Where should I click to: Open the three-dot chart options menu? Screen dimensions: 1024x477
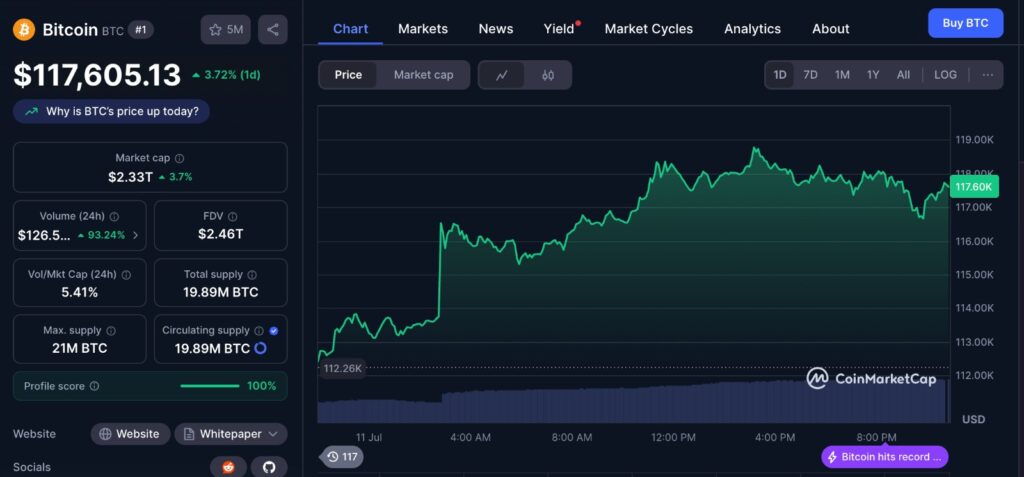pyautogui.click(x=987, y=74)
